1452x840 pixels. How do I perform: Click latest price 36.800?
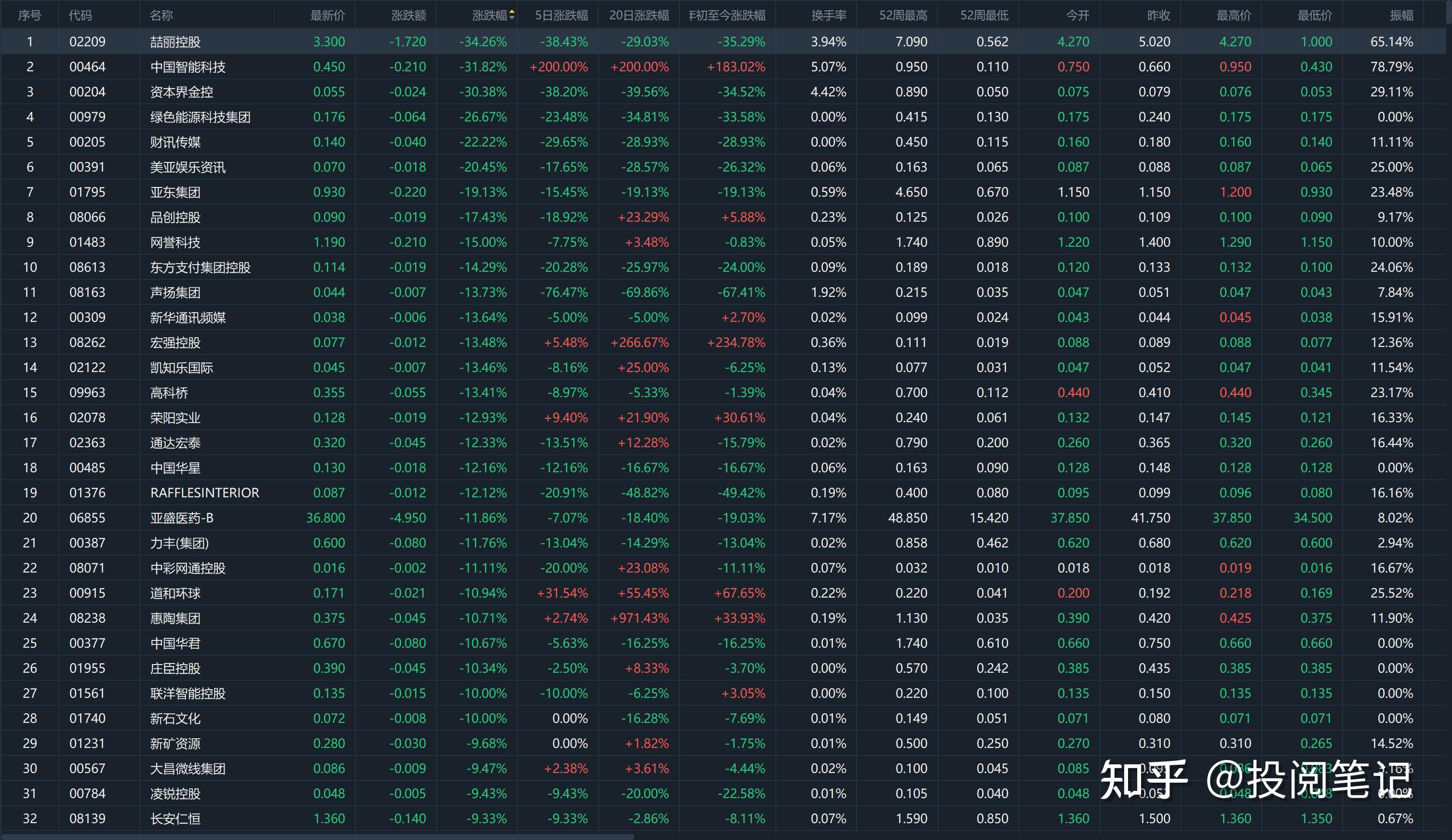pyautogui.click(x=325, y=518)
